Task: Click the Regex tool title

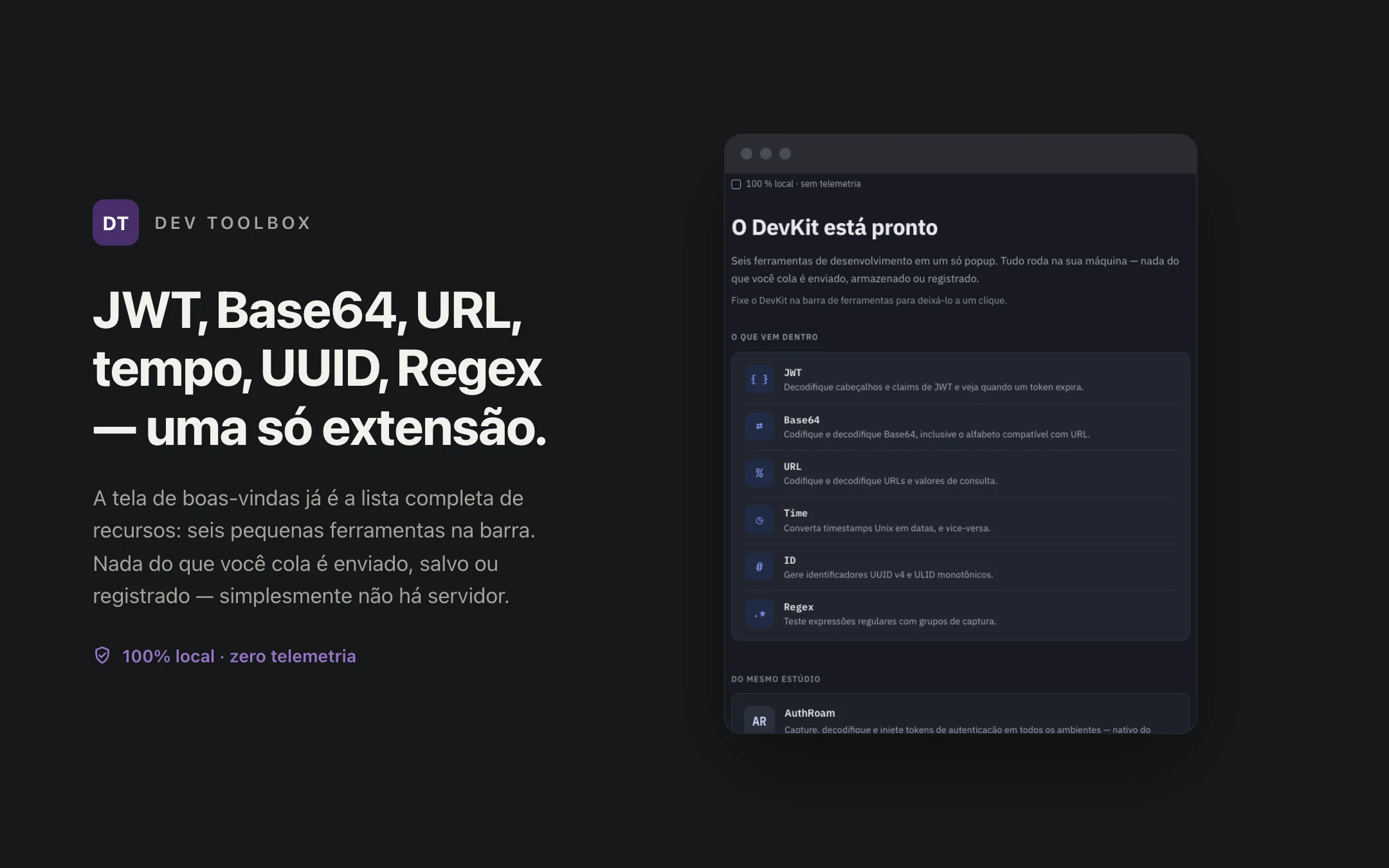Action: [799, 608]
